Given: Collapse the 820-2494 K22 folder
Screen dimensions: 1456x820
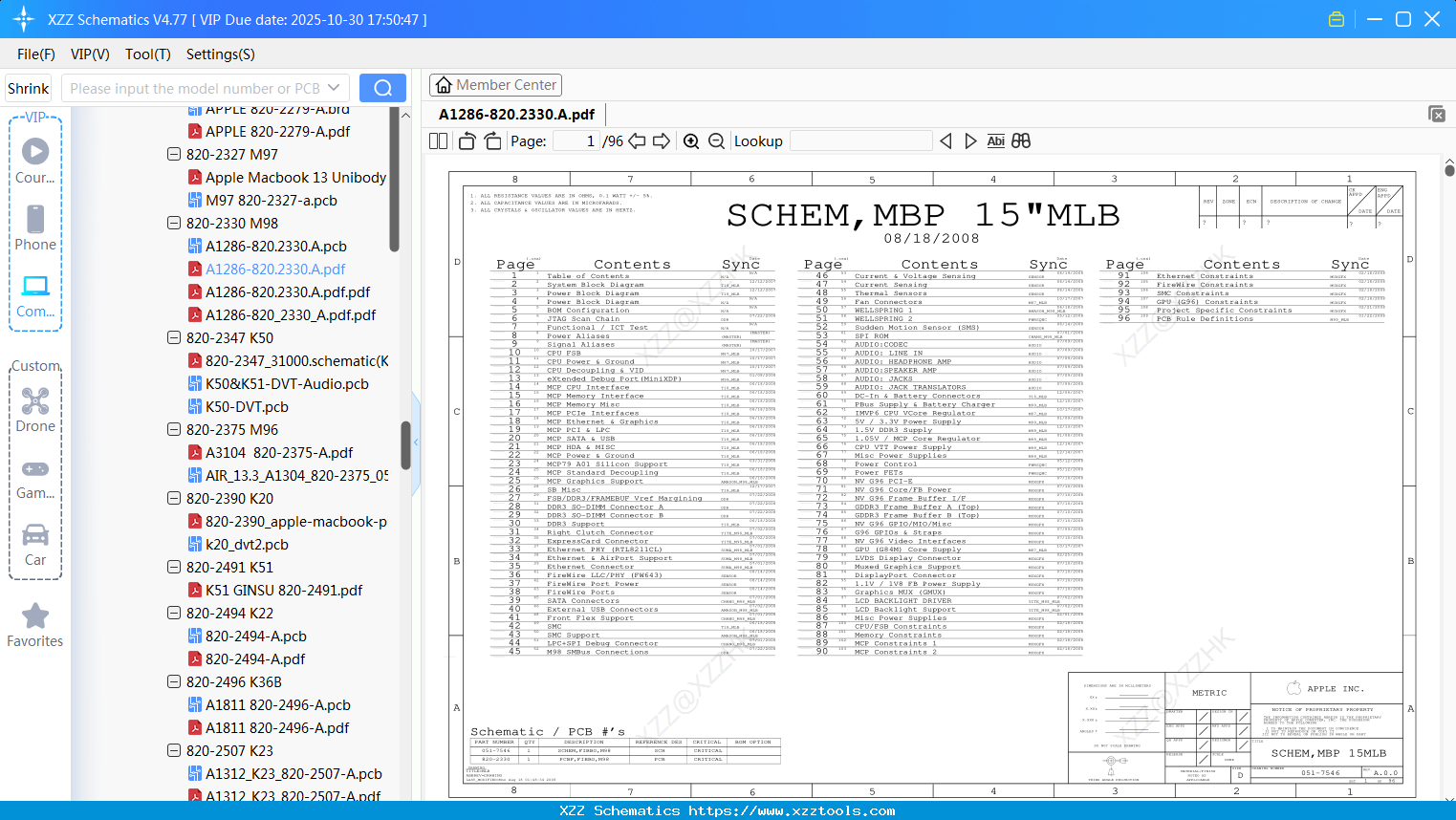Looking at the screenshot, I should click(x=174, y=613).
